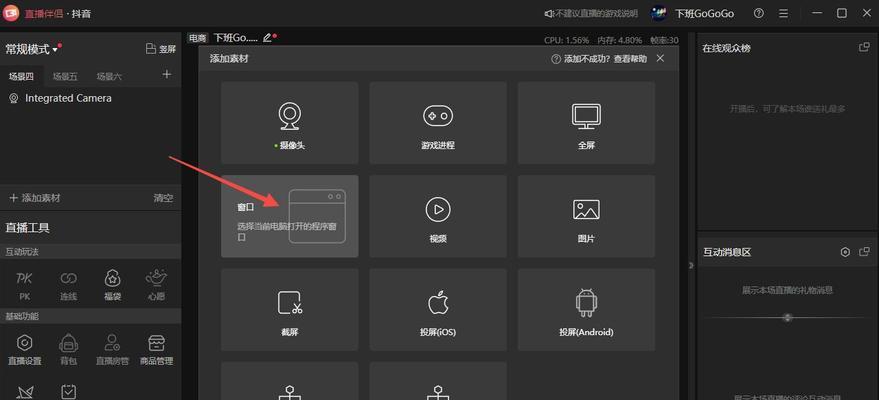Click the 基础功能 section label
Image resolution: width=879 pixels, height=400 pixels.
click(x=22, y=317)
